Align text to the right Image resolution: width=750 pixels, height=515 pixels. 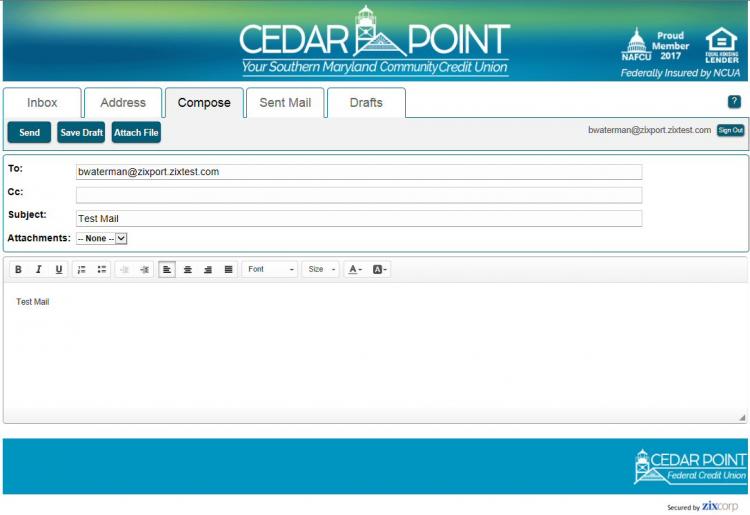pos(208,270)
